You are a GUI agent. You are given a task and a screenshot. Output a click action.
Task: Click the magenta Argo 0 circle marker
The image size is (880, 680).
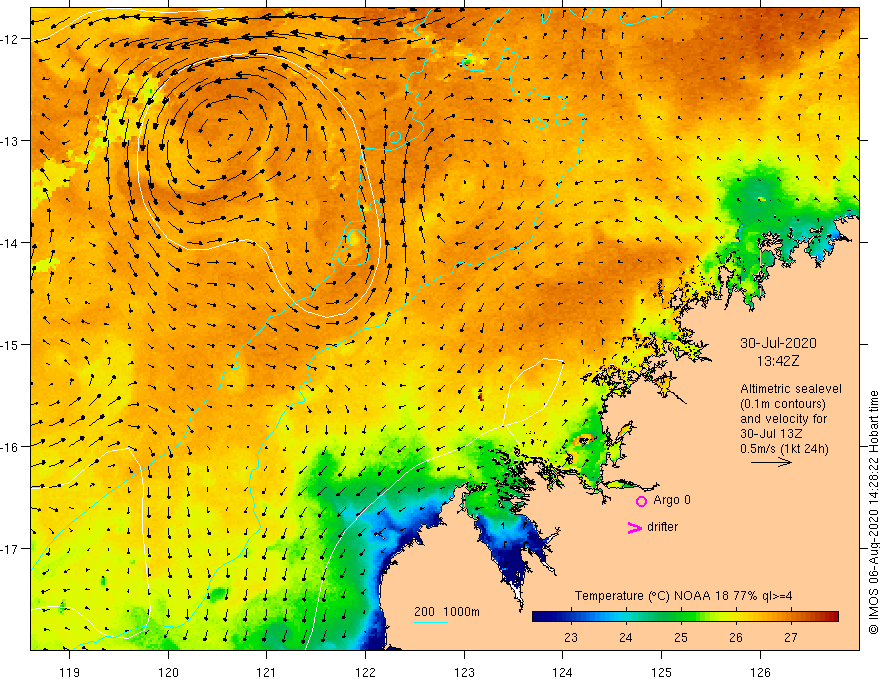tap(641, 501)
